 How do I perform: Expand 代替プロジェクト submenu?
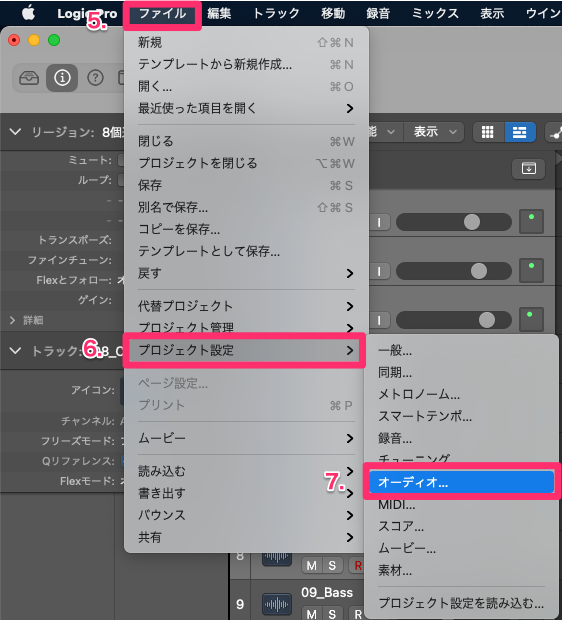tap(246, 306)
